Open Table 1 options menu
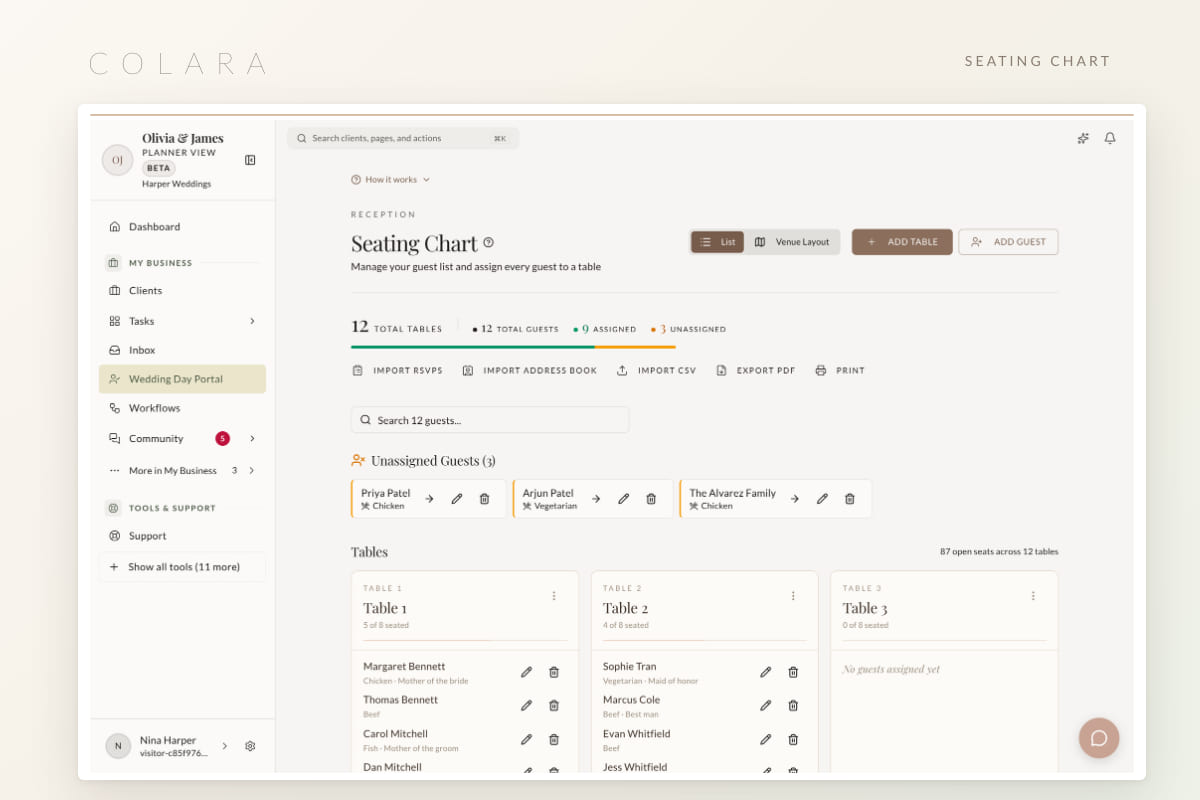Viewport: 1200px width, 800px height. click(x=554, y=596)
